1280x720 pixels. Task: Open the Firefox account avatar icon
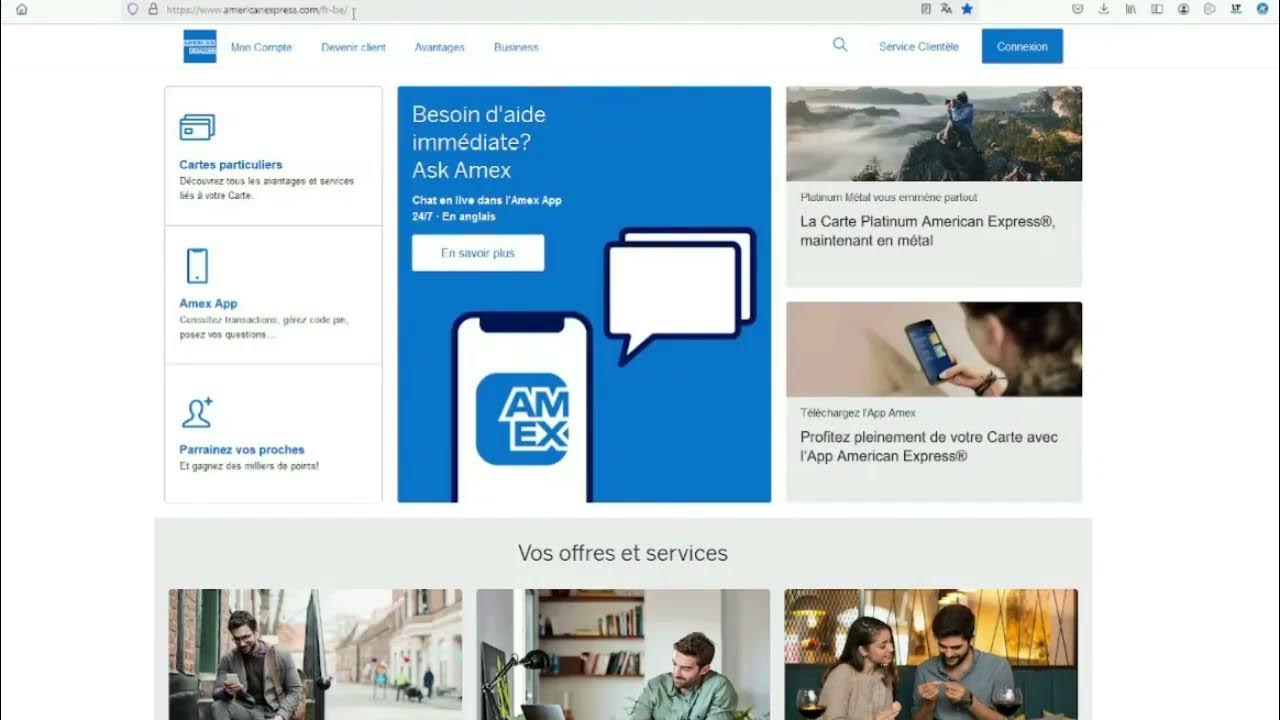point(1184,9)
